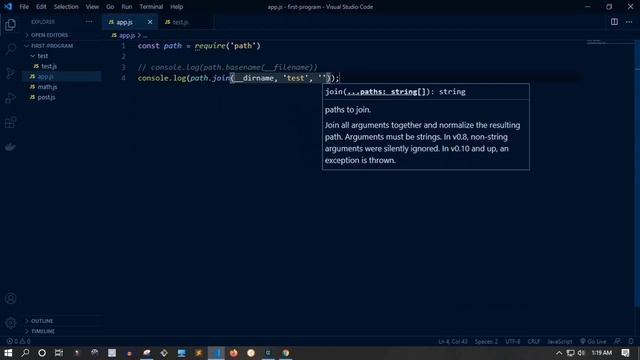Open the Accounts menu icon

[11, 298]
